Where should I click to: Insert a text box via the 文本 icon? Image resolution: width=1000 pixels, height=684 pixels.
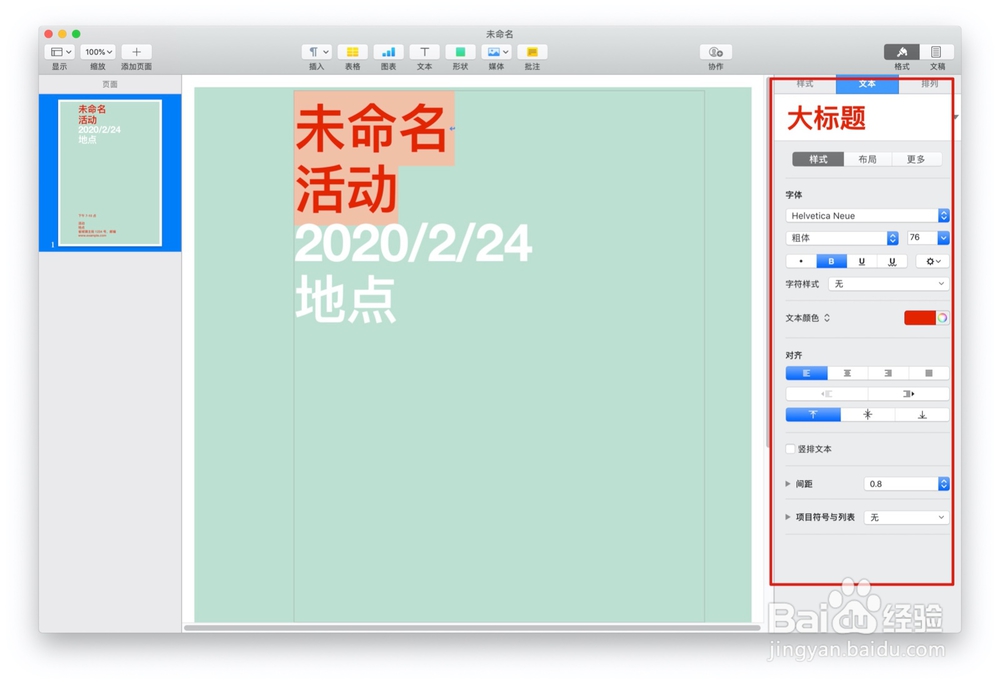tap(424, 52)
